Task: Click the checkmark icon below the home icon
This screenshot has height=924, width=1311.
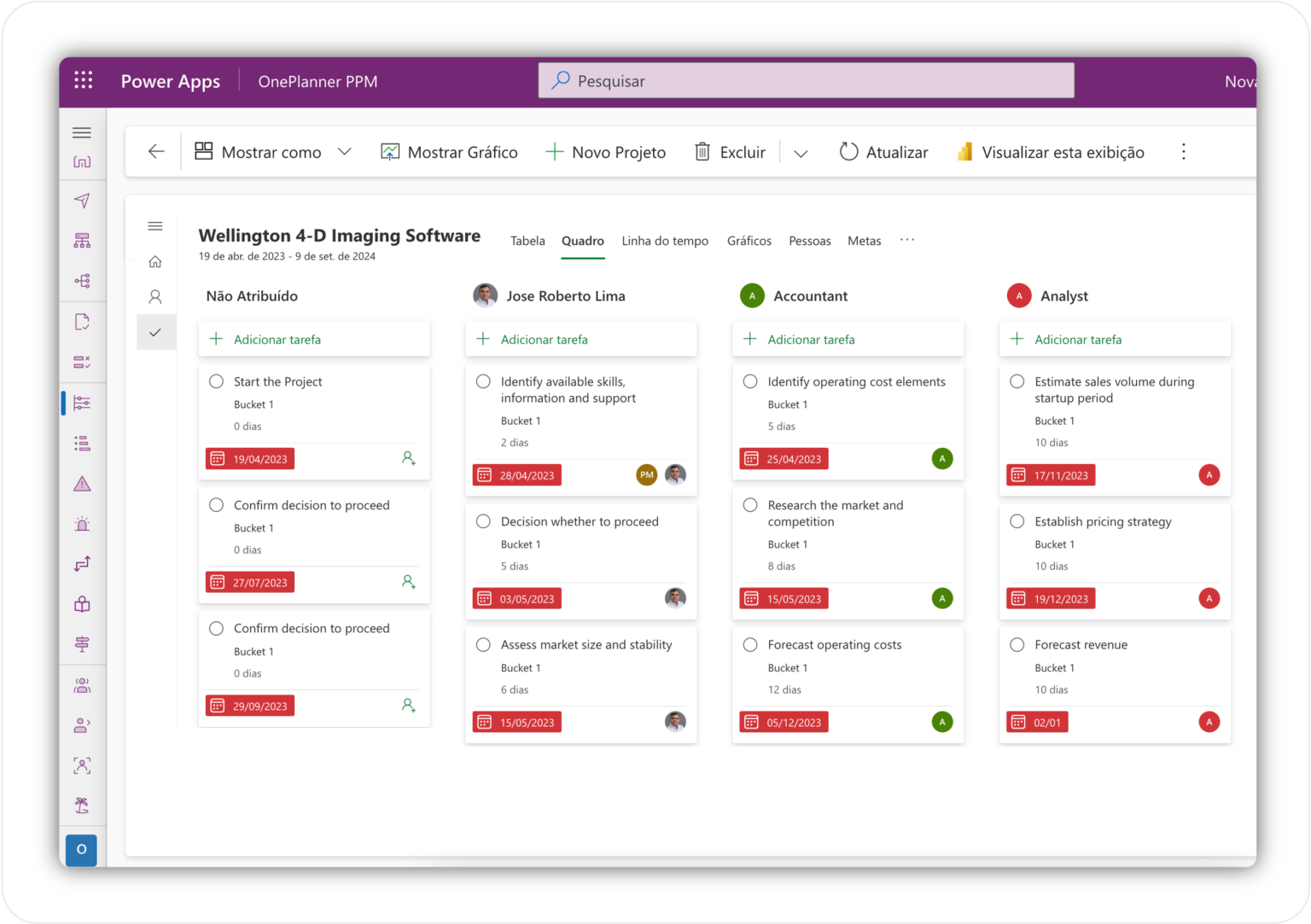Action: (155, 332)
